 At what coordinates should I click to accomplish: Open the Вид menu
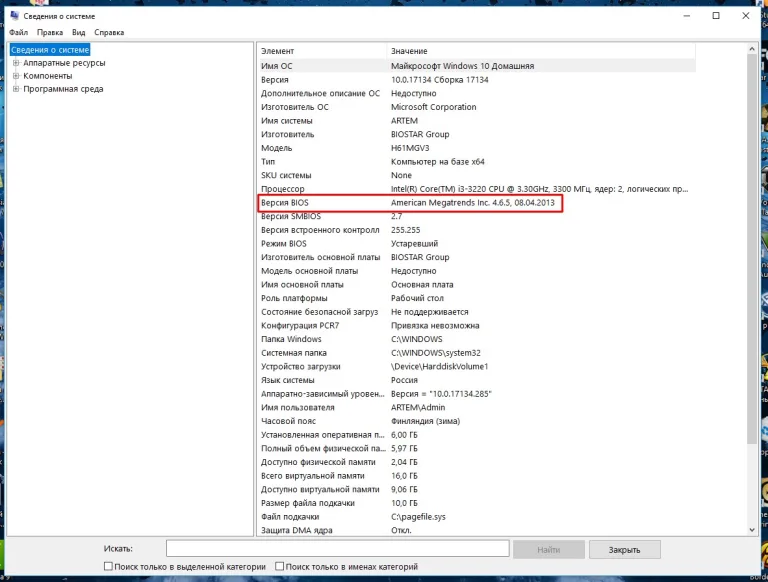tap(78, 32)
